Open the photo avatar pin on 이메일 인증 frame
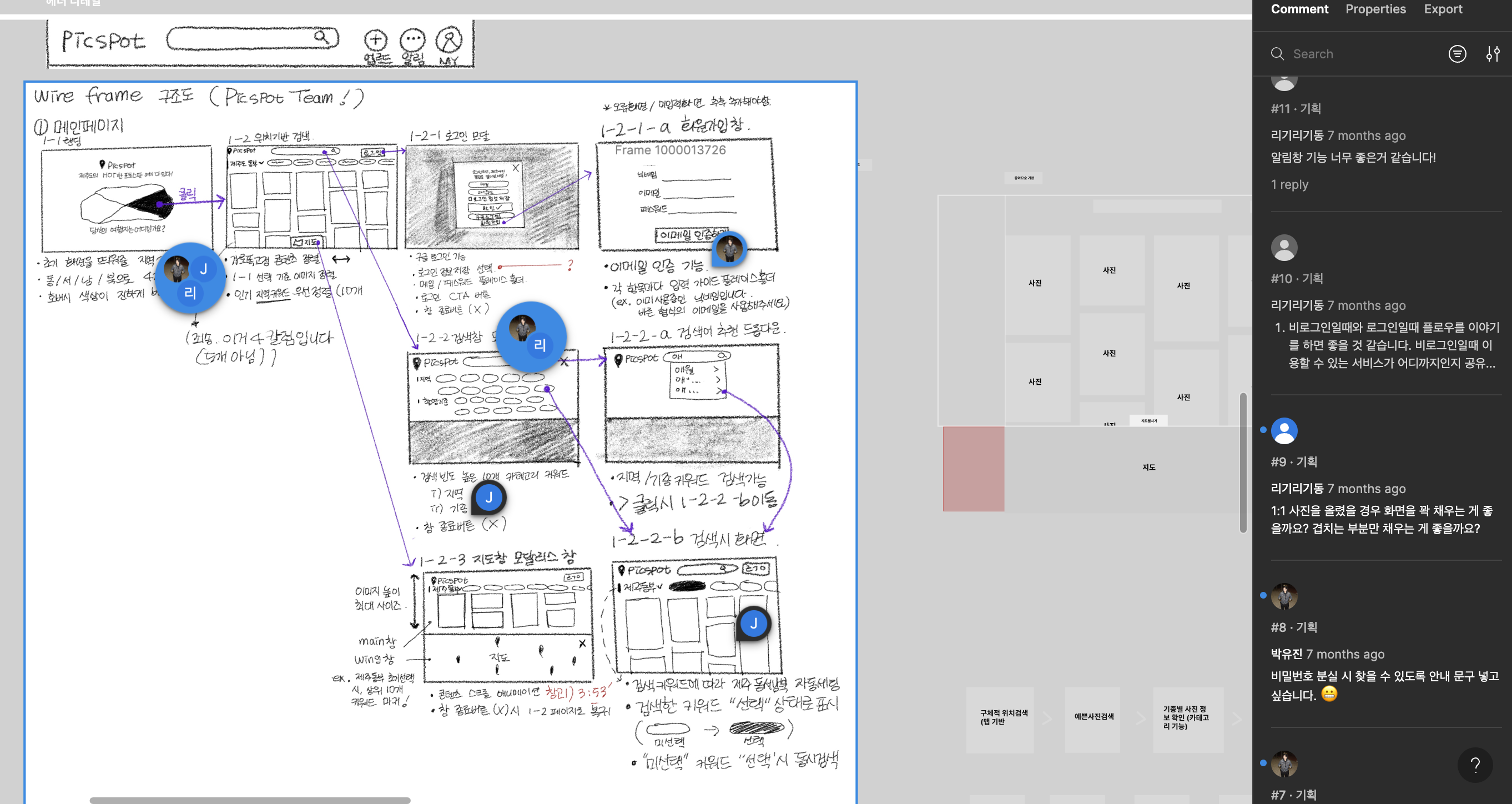This screenshot has width=1512, height=804. (729, 248)
